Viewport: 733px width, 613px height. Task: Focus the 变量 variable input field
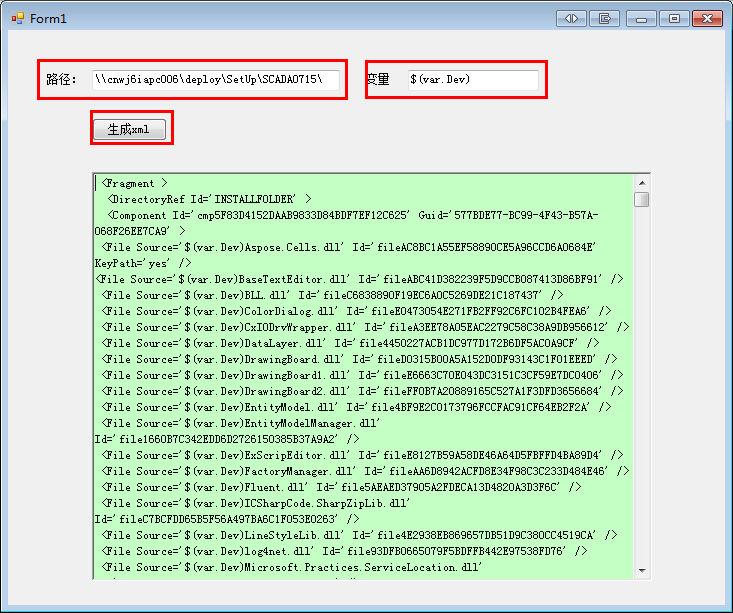tap(473, 79)
